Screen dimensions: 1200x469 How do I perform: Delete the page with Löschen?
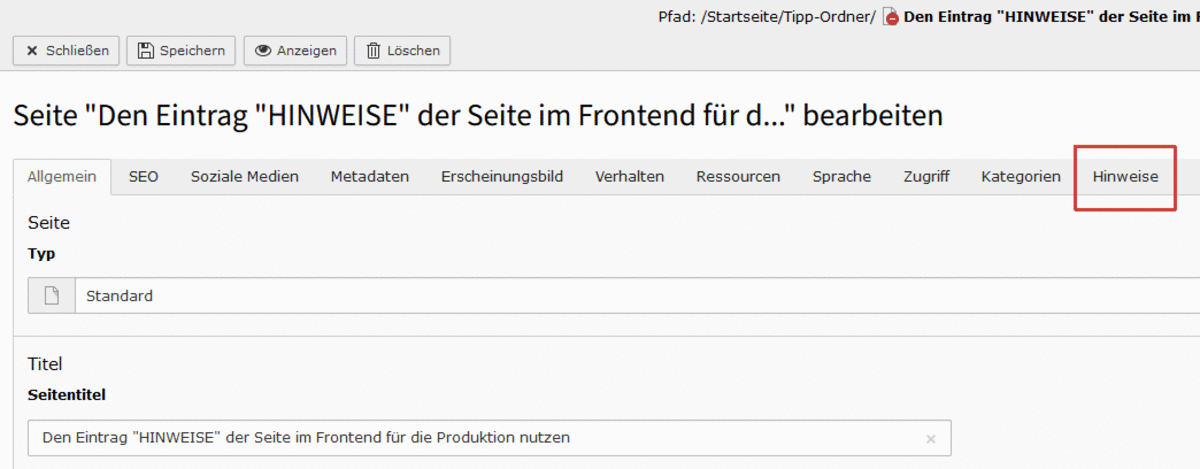click(x=403, y=50)
